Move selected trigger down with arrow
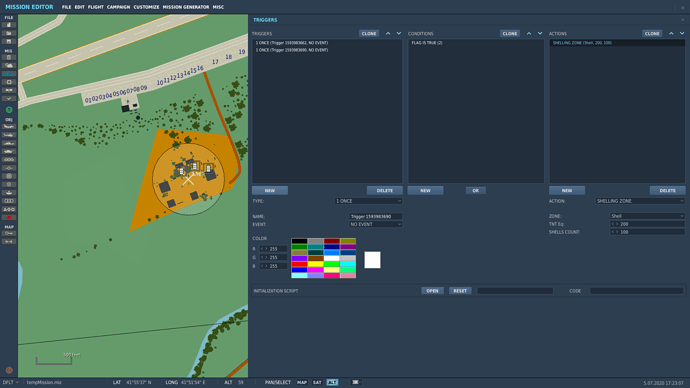690x388 pixels. pos(399,33)
